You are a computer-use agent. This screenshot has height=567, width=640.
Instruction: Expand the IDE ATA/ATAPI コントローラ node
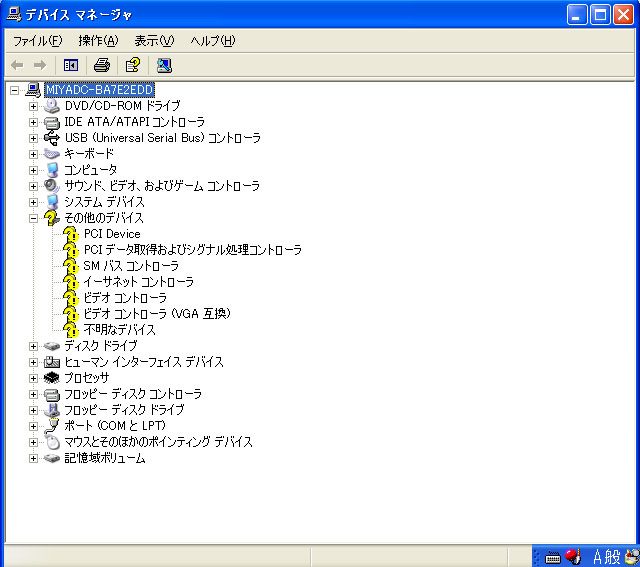click(33, 122)
